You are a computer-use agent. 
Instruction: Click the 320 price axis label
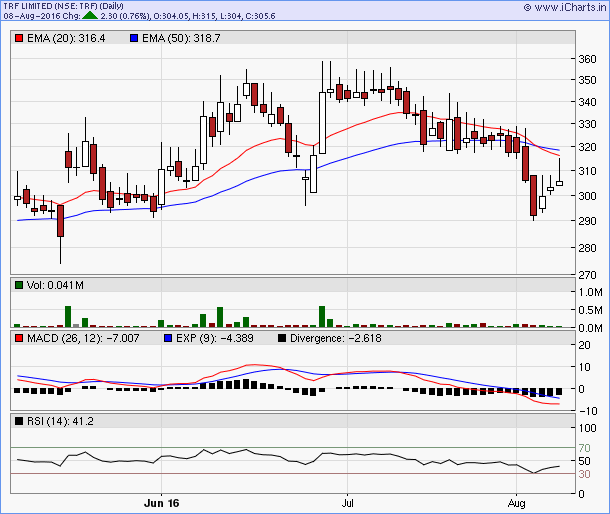(587, 147)
